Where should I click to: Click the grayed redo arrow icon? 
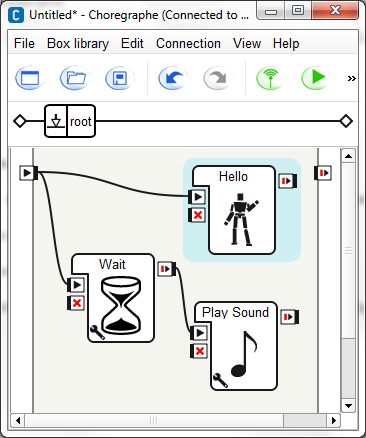coord(218,78)
